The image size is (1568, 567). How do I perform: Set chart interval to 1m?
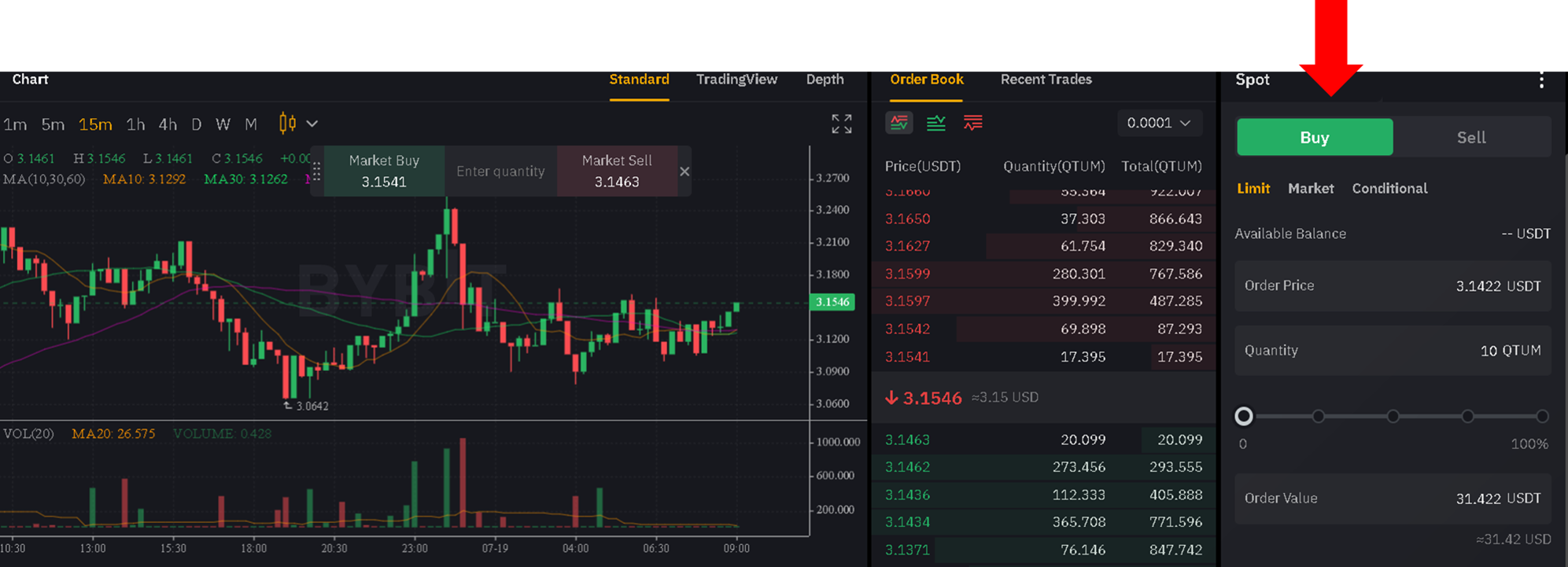pyautogui.click(x=15, y=124)
